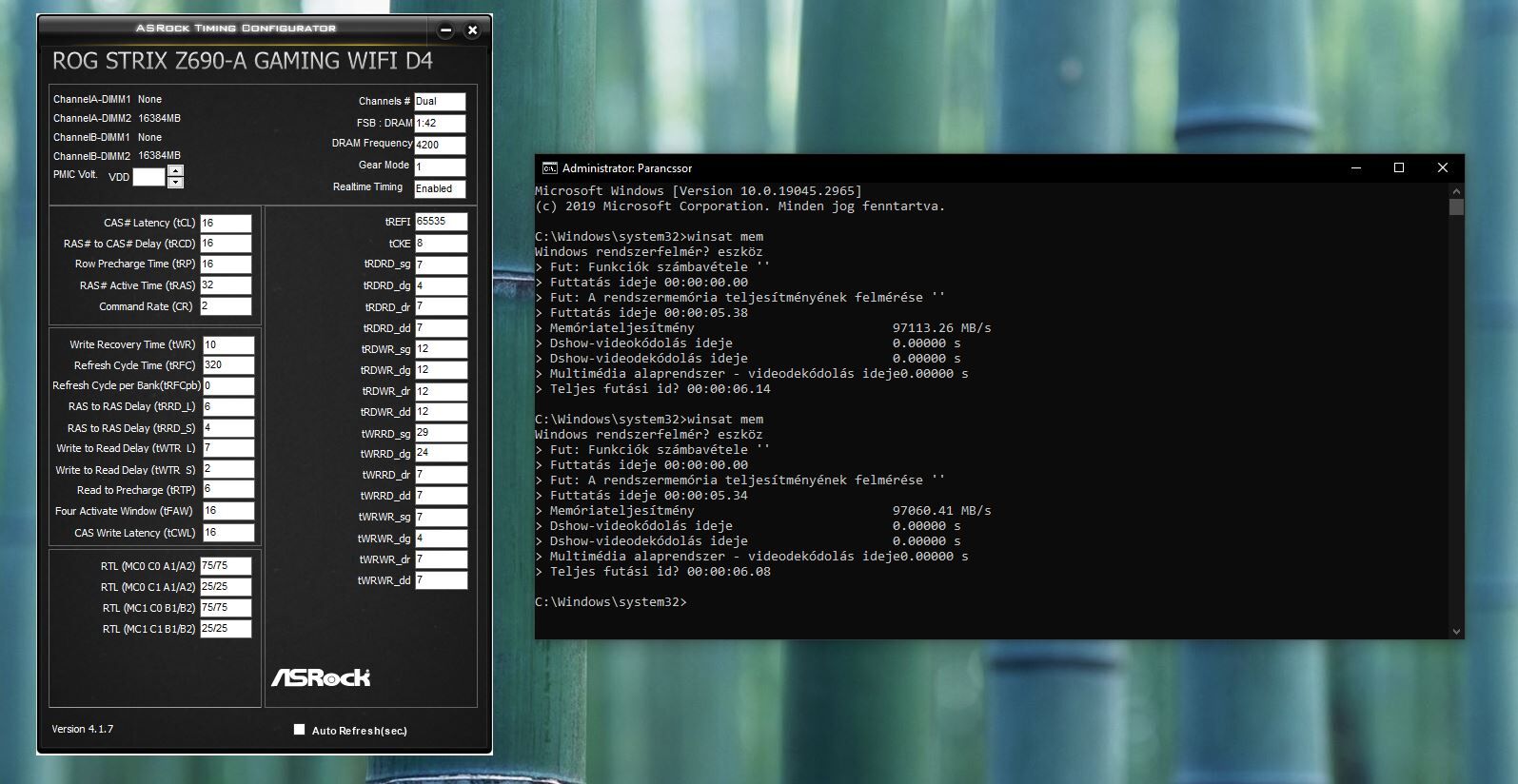1518x784 pixels.
Task: Click the tRDRD_sg value field
Action: pyautogui.click(x=441, y=265)
